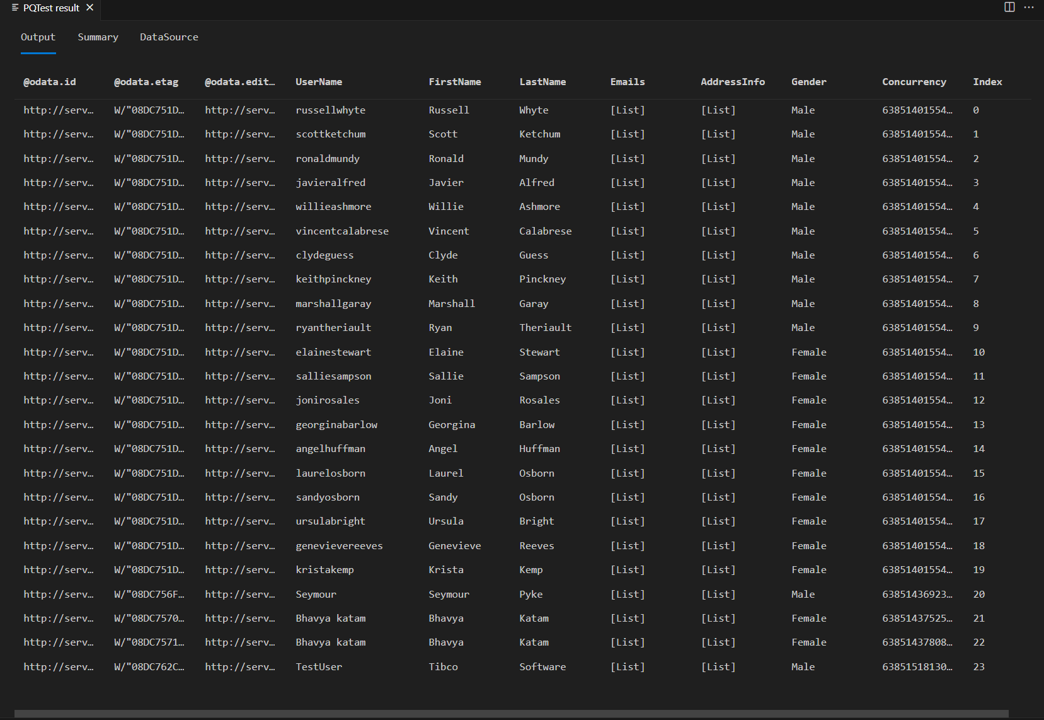The image size is (1044, 720).
Task: Select the Seymour row's last name Pyke
Action: [x=531, y=594]
